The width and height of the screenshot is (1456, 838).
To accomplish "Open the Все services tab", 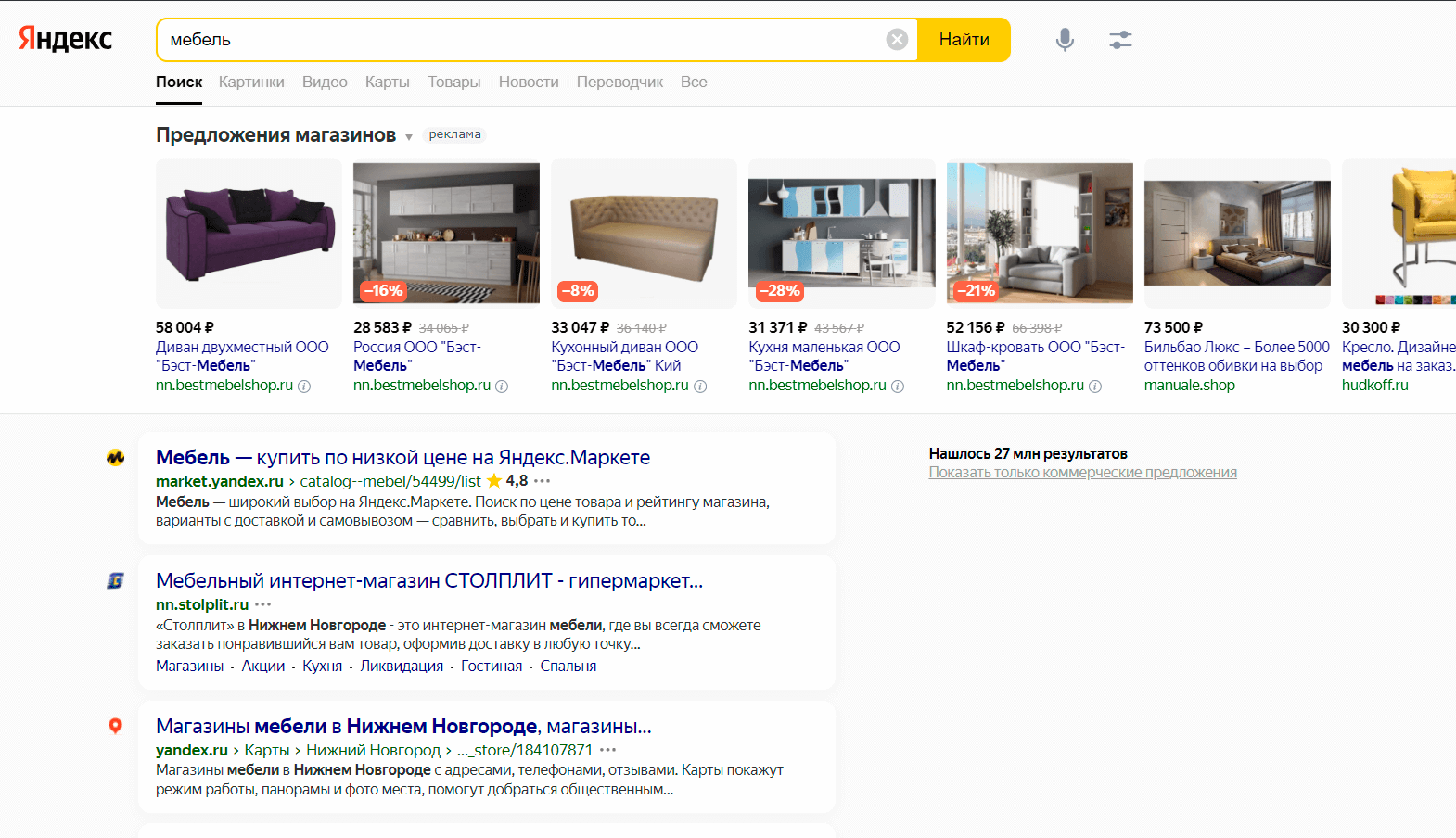I will pos(694,82).
